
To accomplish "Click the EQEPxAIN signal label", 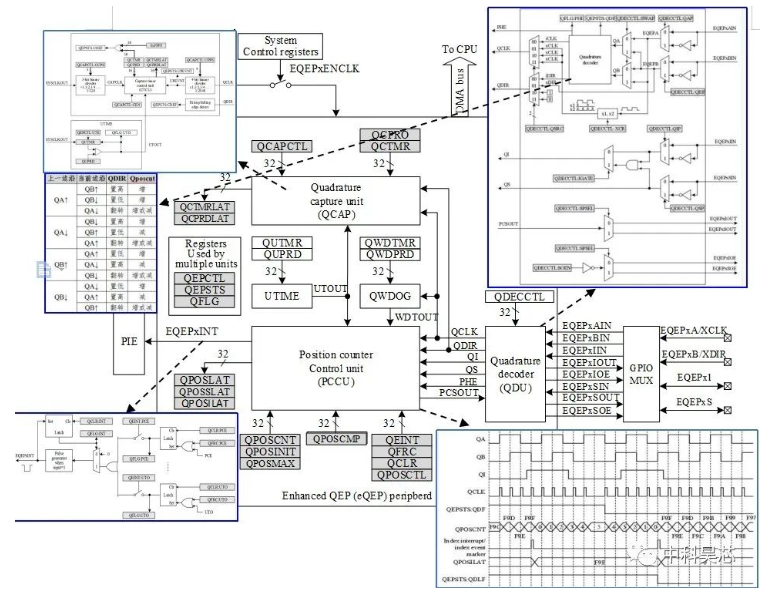I will [x=587, y=326].
